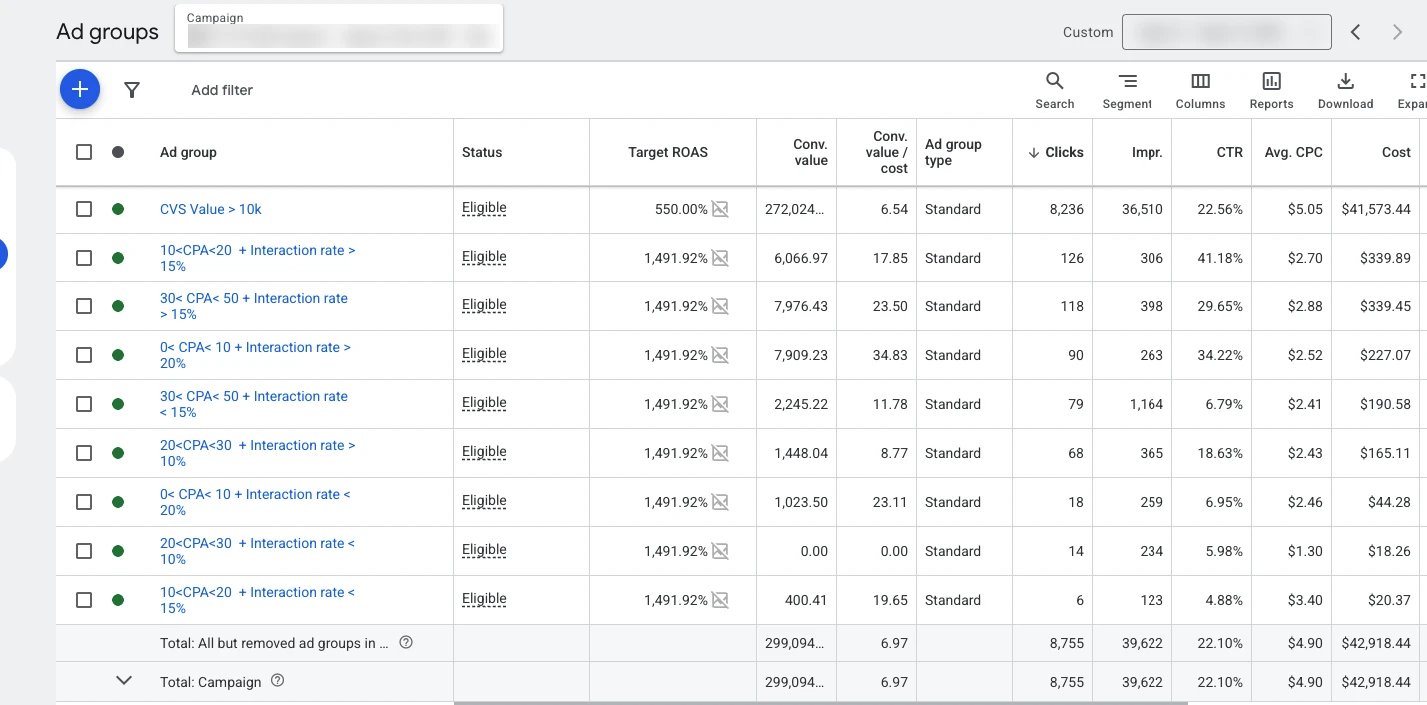Click Target ROAS icon in 10<CPA<20 < 15% row
1427x705 pixels.
click(720, 600)
